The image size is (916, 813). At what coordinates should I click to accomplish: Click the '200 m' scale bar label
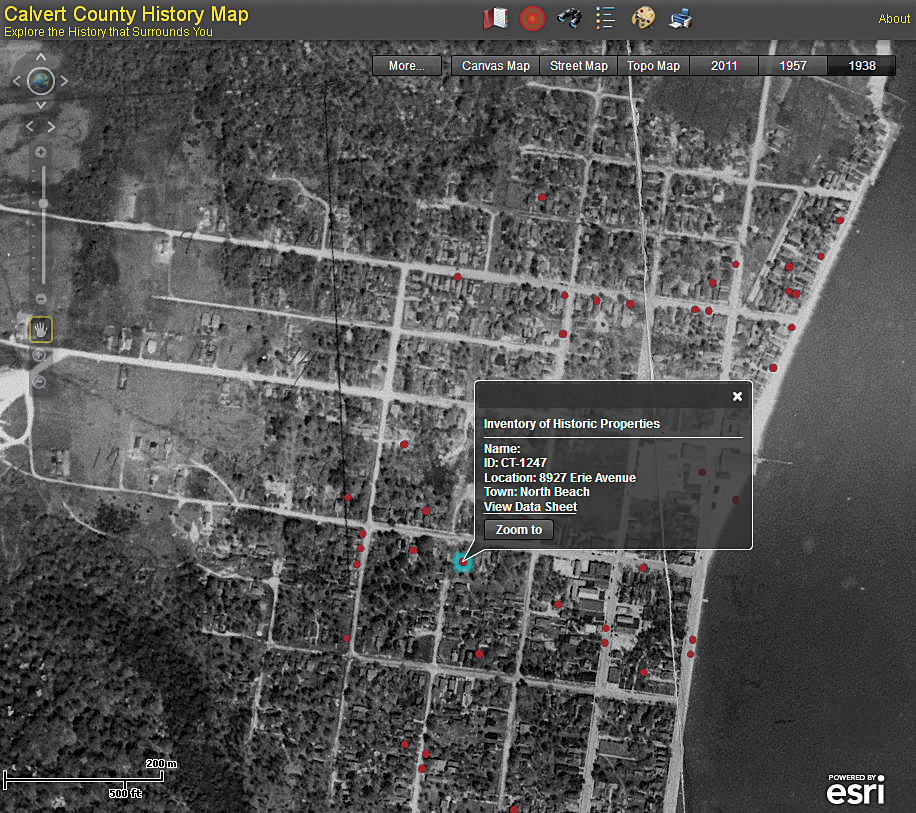(161, 763)
